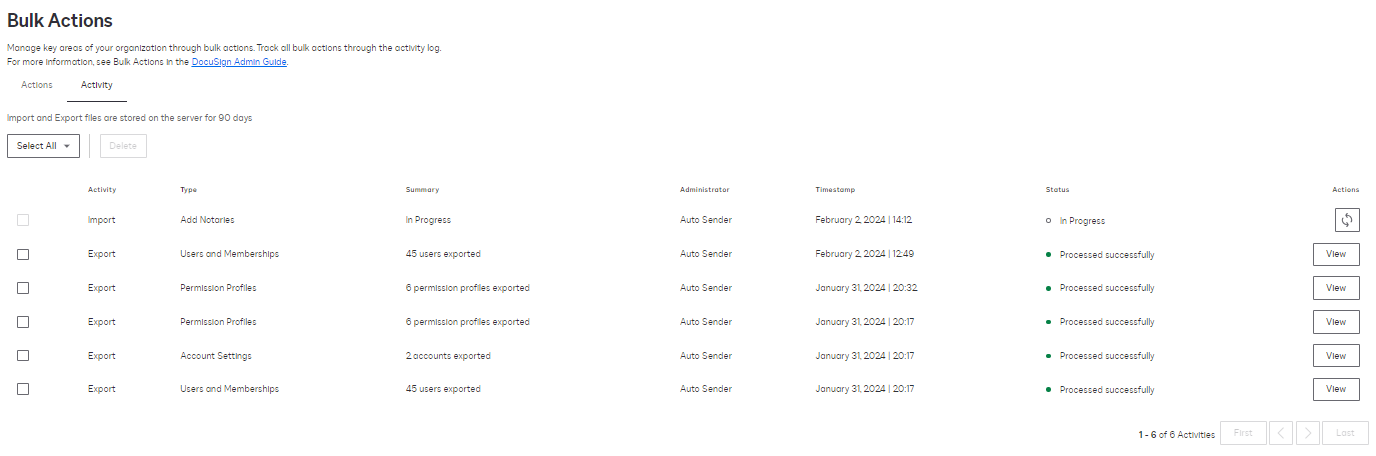Screen dimensions: 1376x456
Task: Go to previous page with left chevron
Action: pos(1281,433)
